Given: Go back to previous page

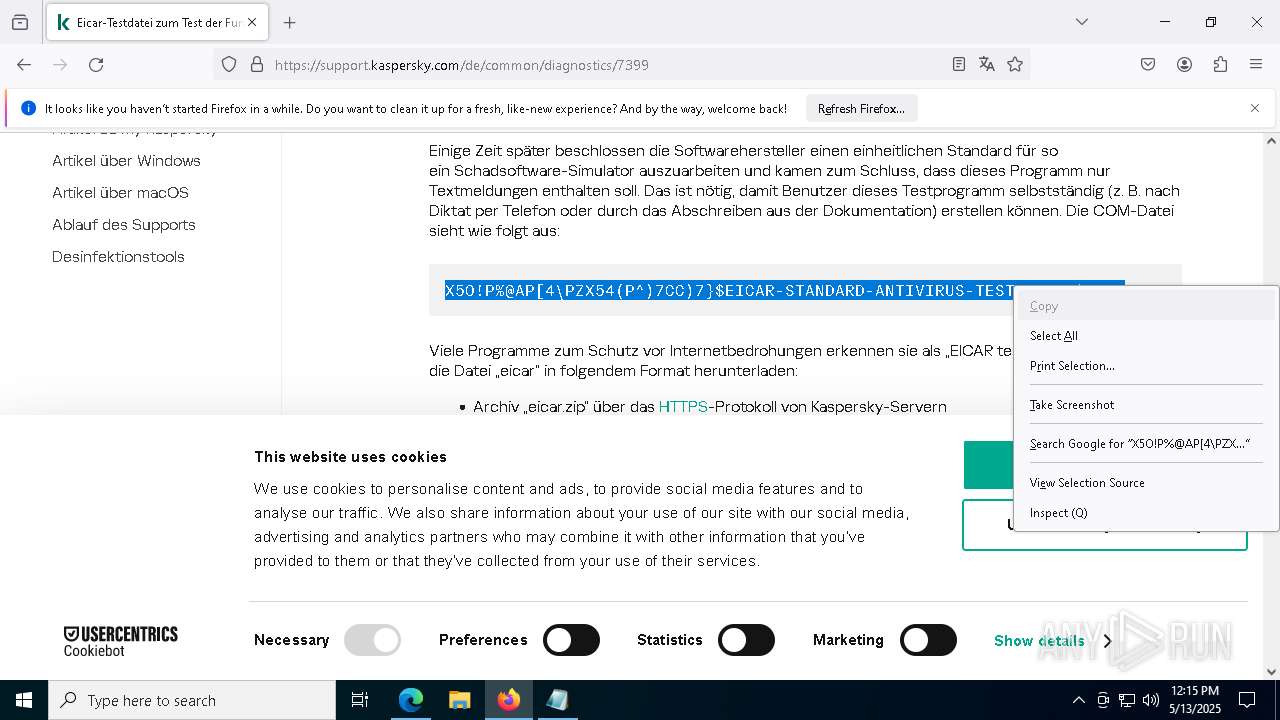Looking at the screenshot, I should tap(24, 64).
